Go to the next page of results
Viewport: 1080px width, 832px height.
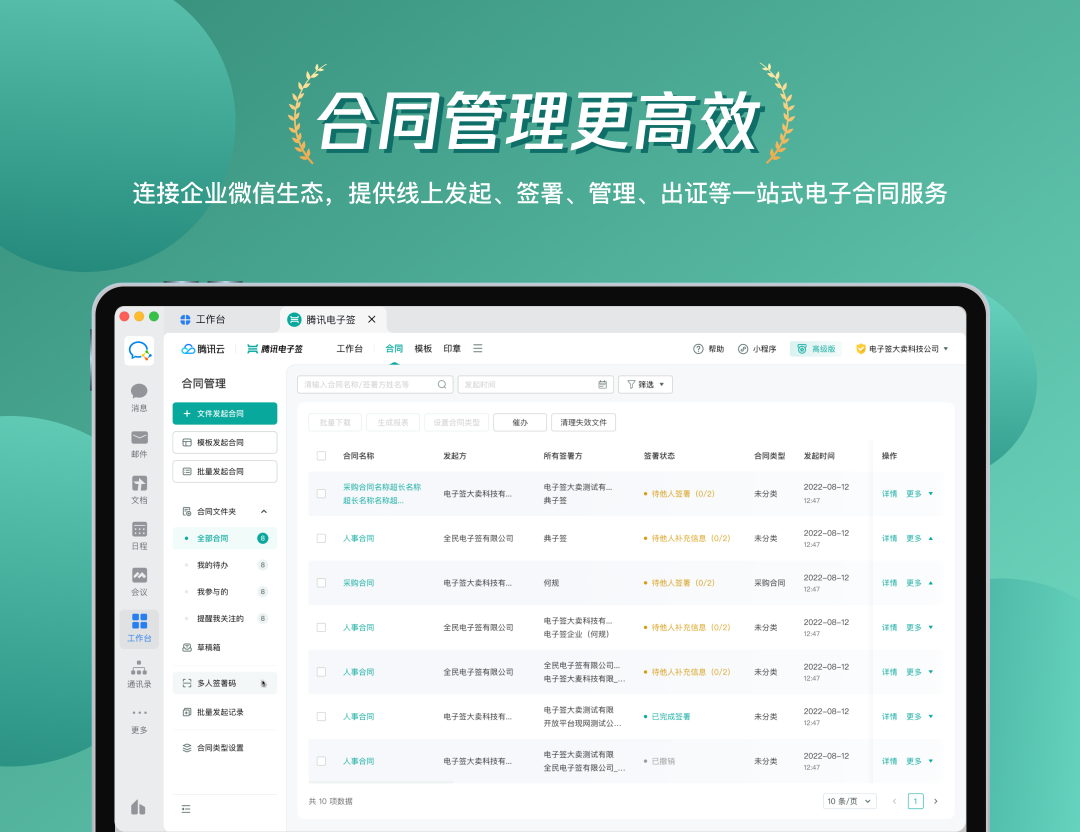(x=935, y=801)
